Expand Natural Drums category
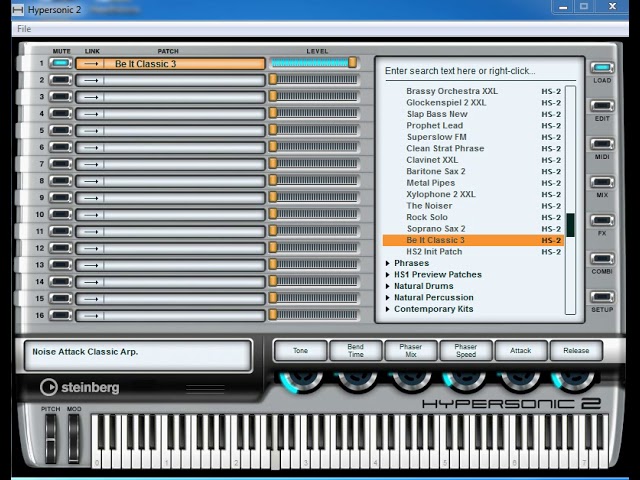This screenshot has width=640, height=480. (388, 286)
